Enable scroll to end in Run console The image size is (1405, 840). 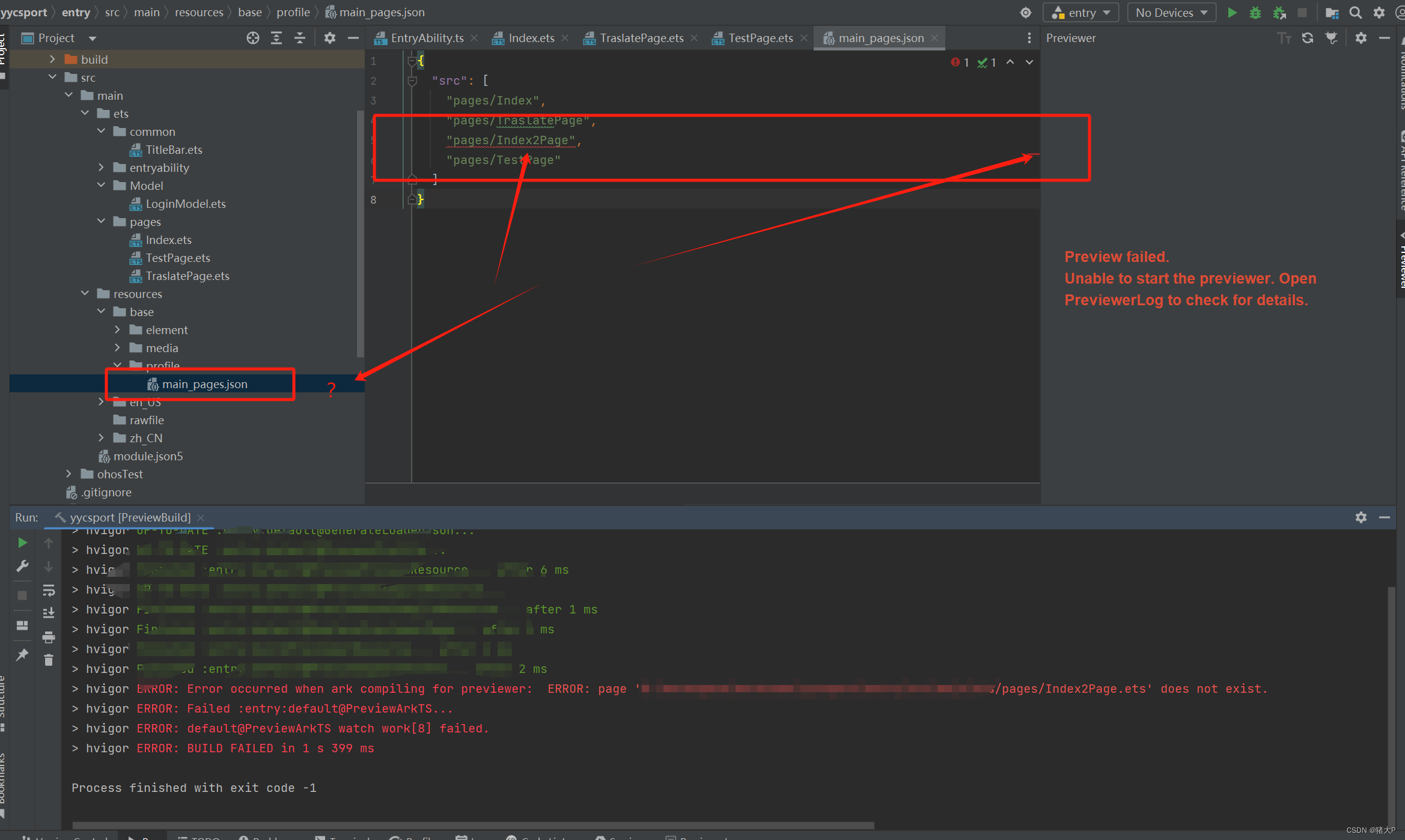[49, 613]
